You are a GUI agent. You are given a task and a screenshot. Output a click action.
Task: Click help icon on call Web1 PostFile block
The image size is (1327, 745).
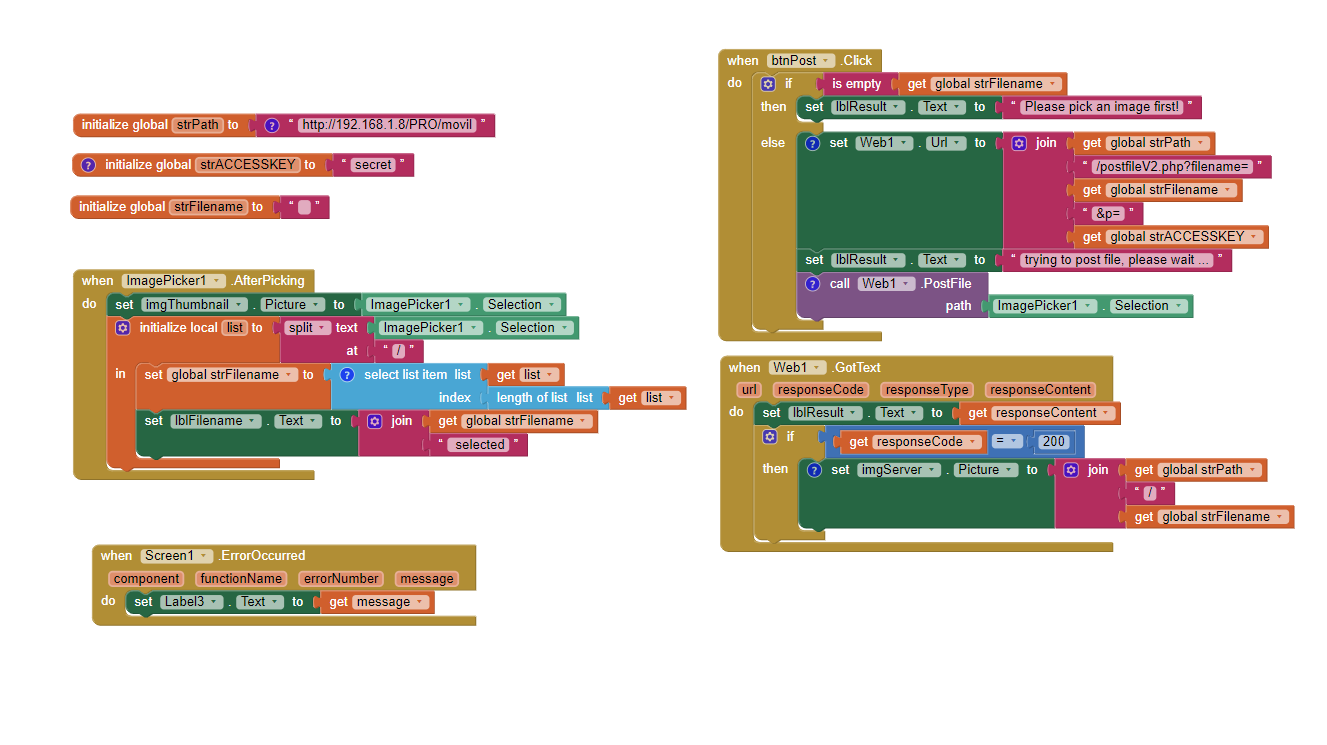pos(812,284)
